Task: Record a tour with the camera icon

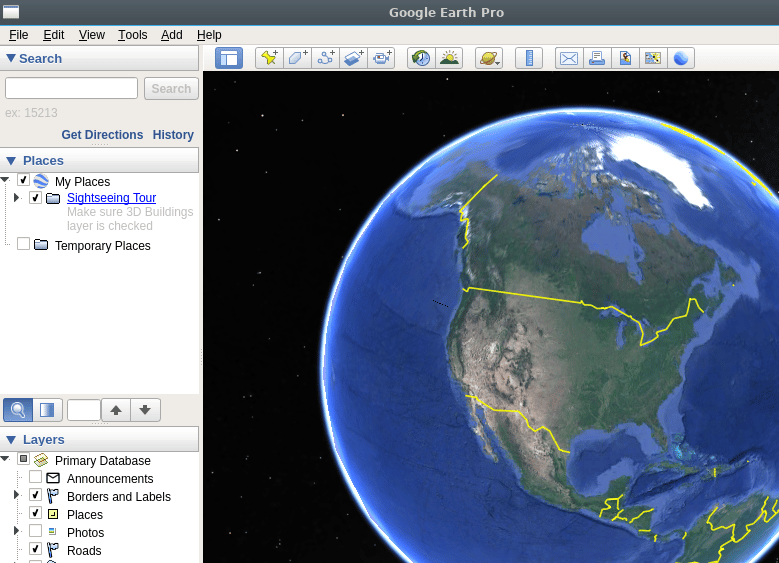Action: 381,58
